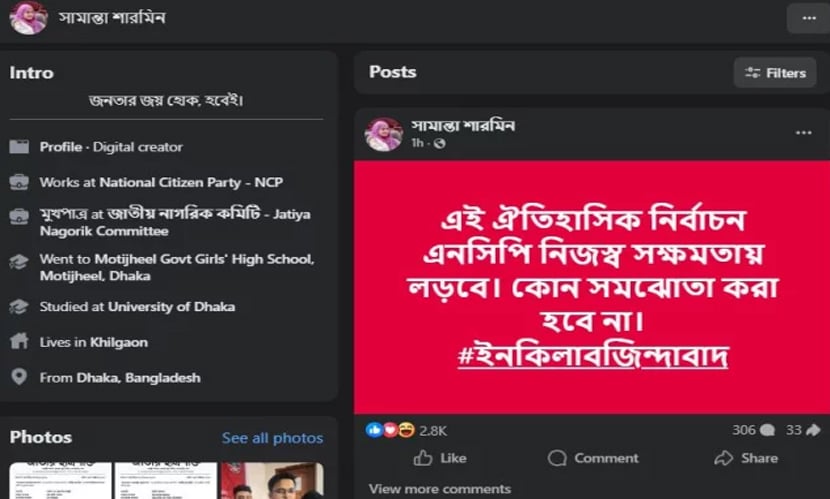Image resolution: width=830 pixels, height=499 pixels.
Task: Open the reaction emojis summary 2.8K
Action: coord(406,430)
